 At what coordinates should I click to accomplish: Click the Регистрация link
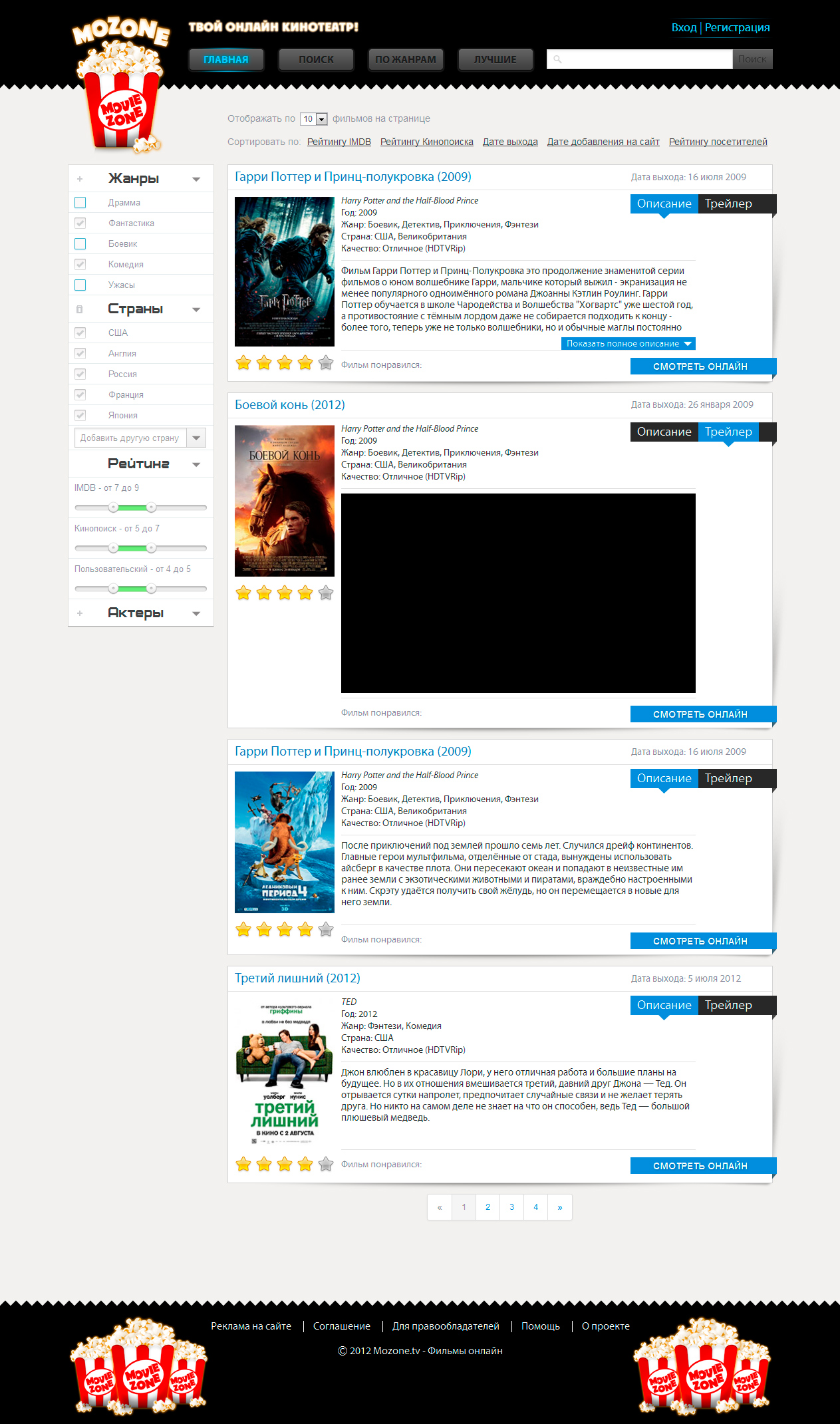tap(738, 27)
